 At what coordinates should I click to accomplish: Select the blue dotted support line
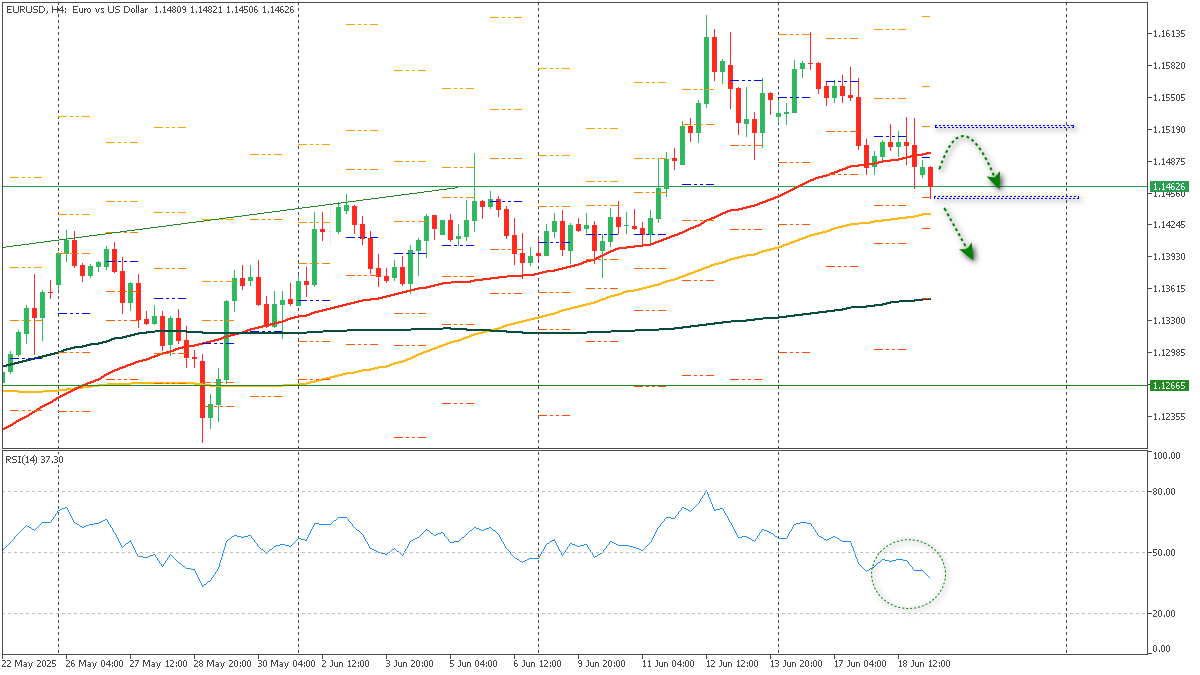coord(1006,197)
